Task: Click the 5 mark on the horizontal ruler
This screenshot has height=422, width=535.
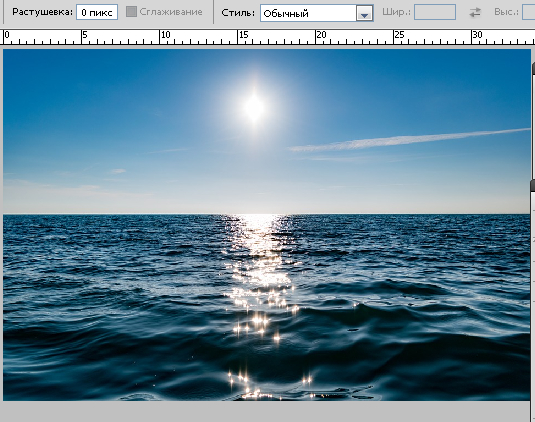Action: click(x=85, y=35)
